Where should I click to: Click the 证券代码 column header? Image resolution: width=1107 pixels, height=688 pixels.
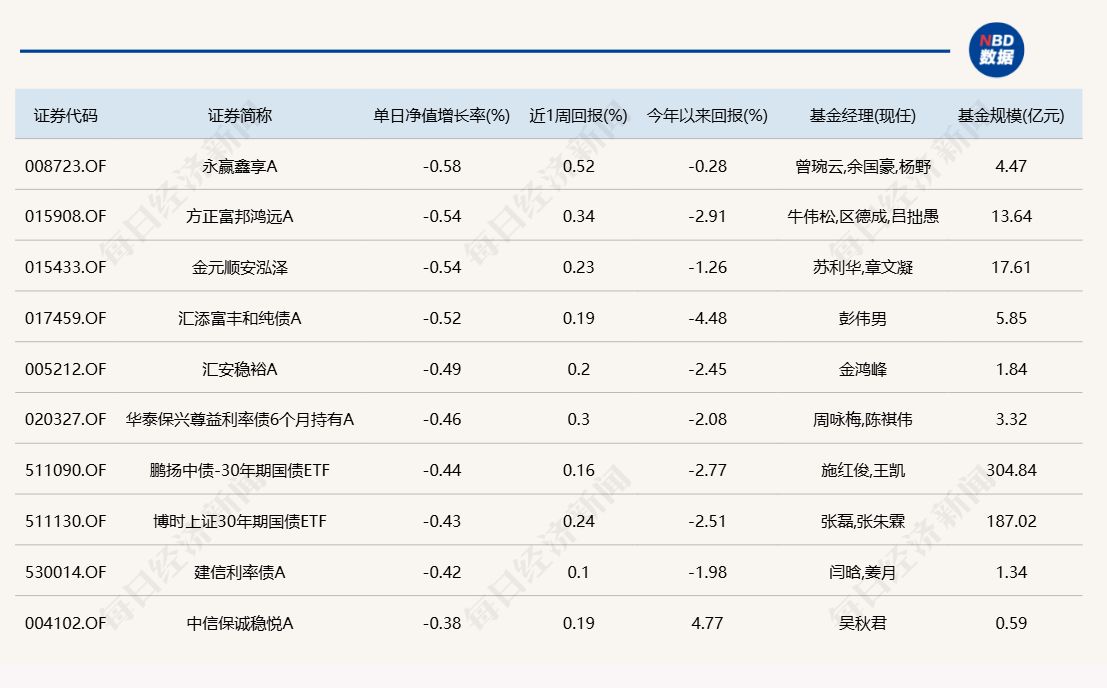[66, 115]
